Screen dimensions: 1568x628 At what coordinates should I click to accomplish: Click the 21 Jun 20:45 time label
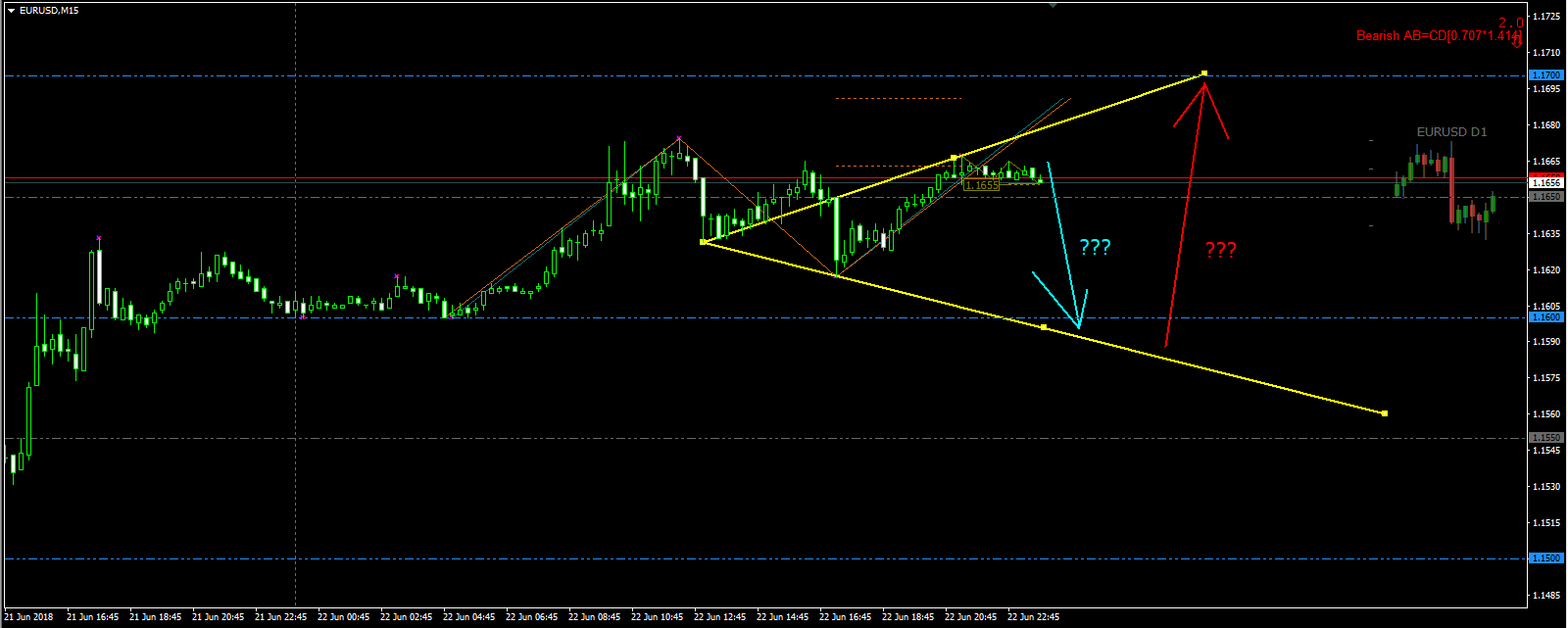(218, 617)
